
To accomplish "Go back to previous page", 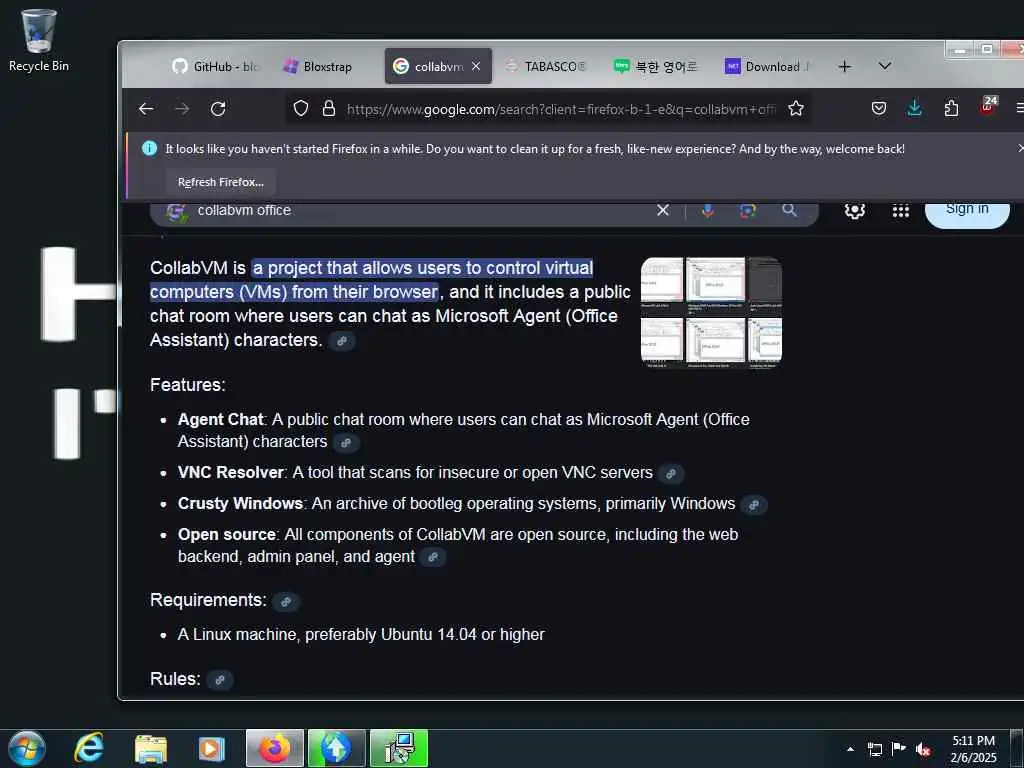I will [146, 109].
